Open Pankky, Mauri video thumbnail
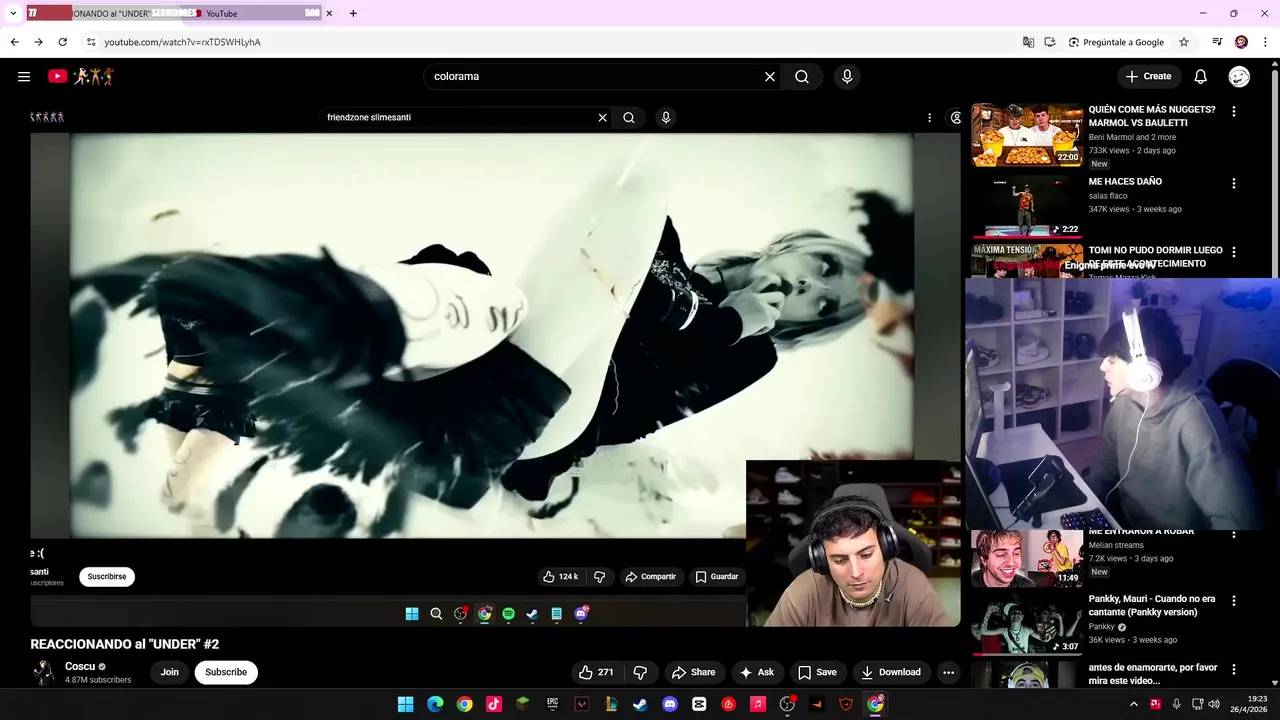Image resolution: width=1280 pixels, height=720 pixels. click(x=1027, y=624)
